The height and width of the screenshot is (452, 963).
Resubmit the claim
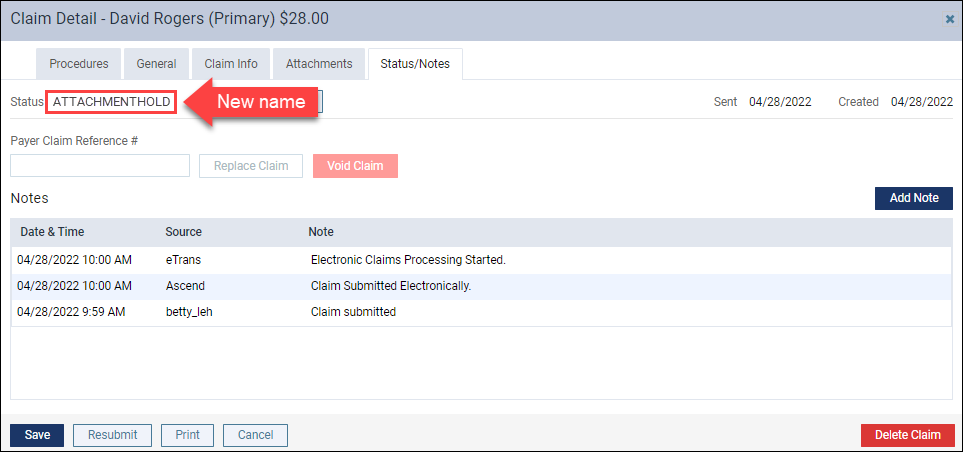[112, 435]
